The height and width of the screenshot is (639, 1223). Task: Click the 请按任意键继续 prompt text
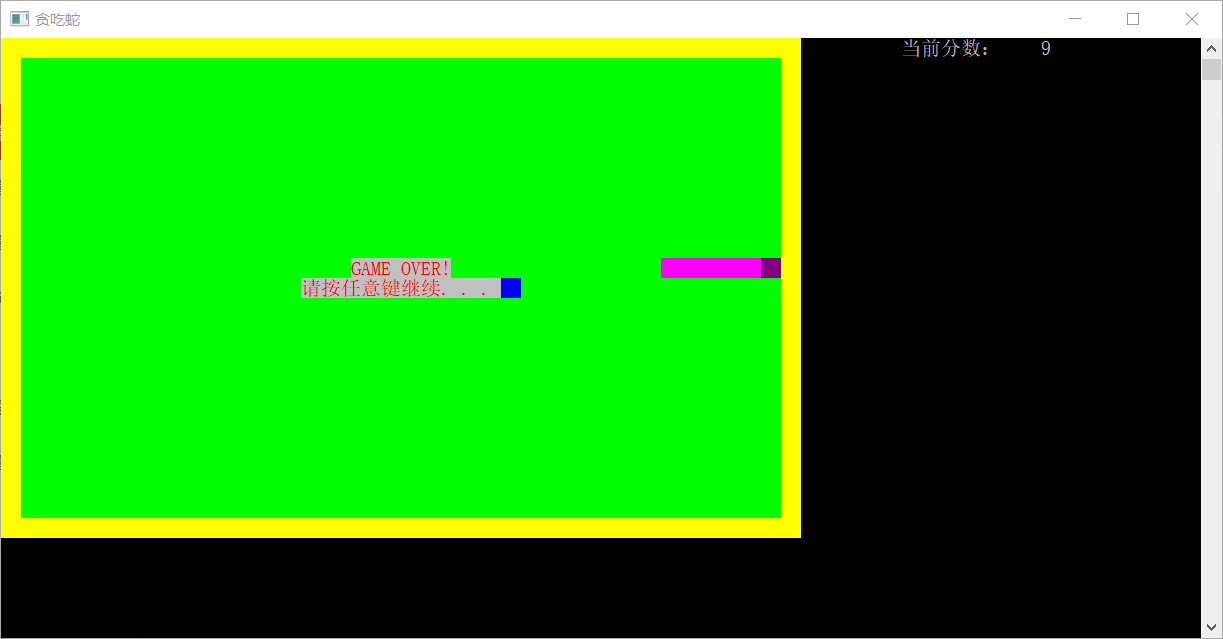(x=401, y=288)
